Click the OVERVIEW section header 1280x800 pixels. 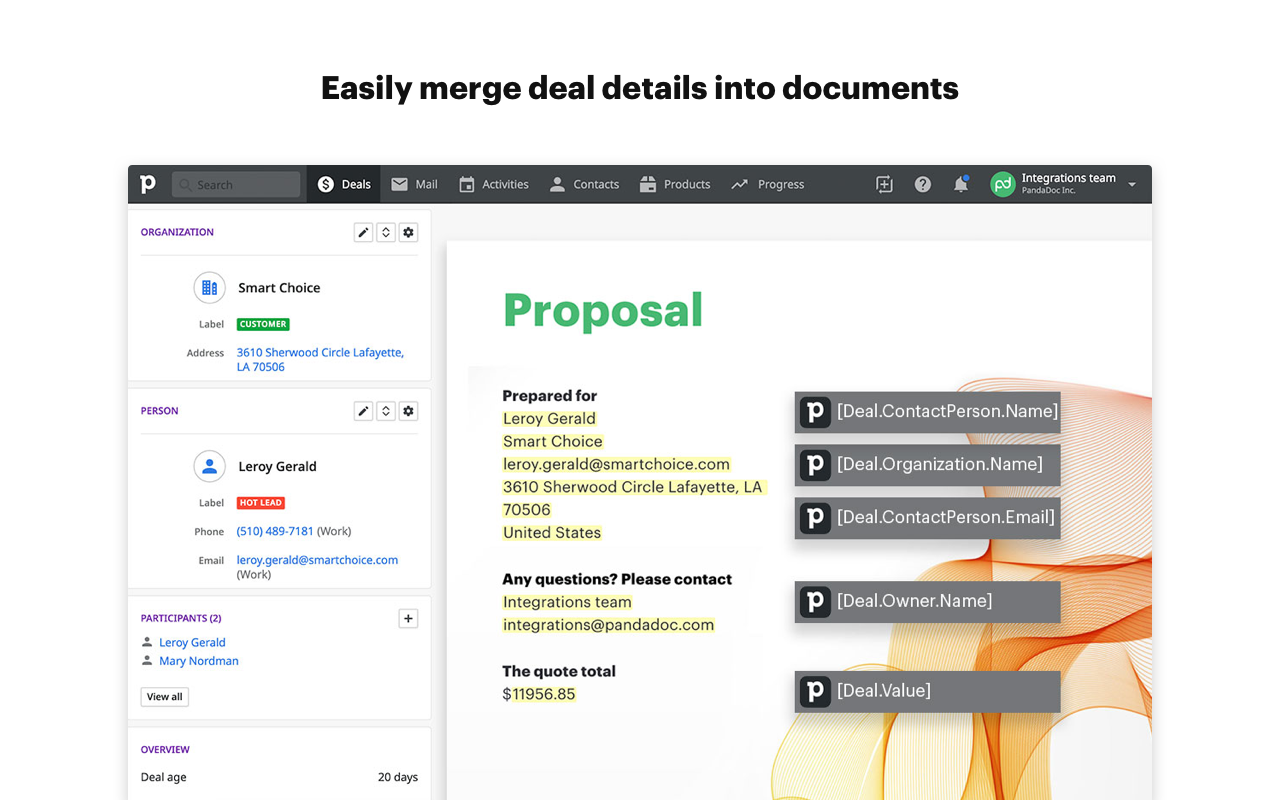pos(165,749)
